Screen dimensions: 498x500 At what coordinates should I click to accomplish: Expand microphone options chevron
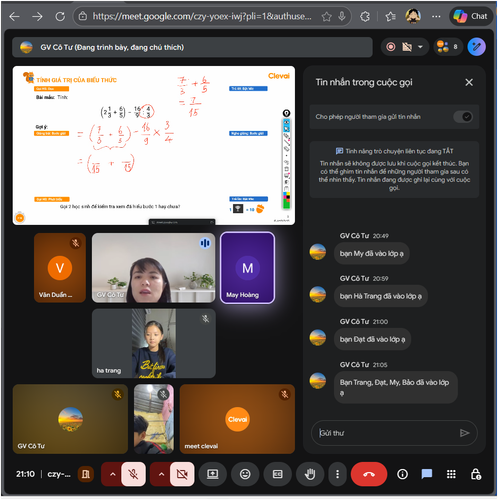click(113, 474)
